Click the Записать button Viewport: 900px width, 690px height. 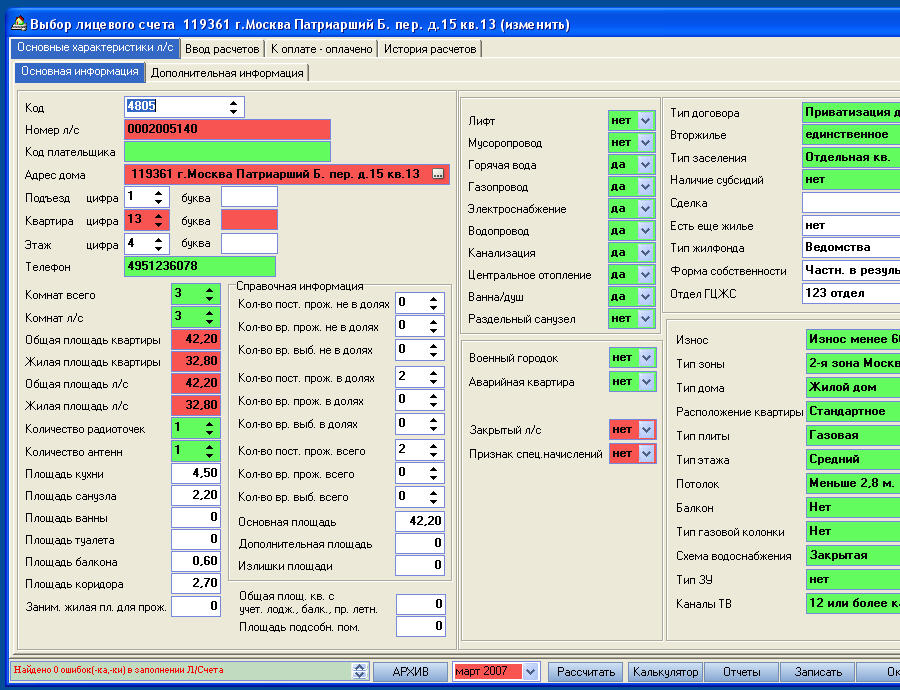(818, 672)
